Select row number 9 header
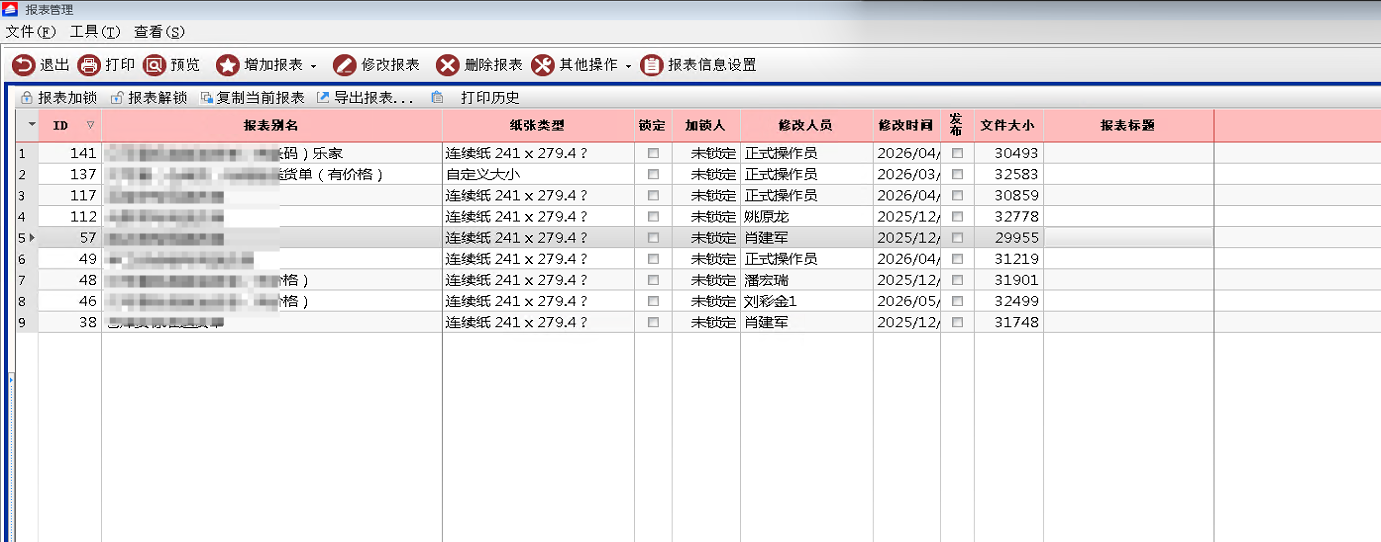The width and height of the screenshot is (1381, 542). [27, 322]
